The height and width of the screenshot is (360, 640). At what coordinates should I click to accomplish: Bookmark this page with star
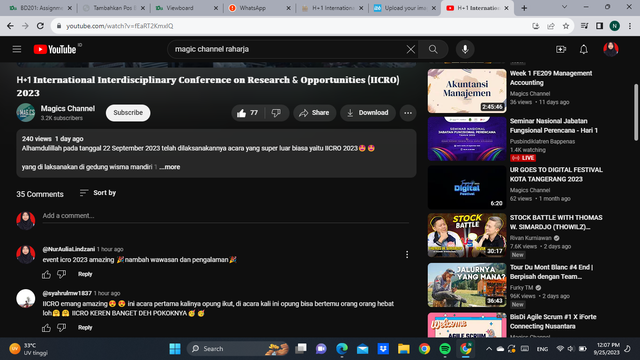(566, 26)
